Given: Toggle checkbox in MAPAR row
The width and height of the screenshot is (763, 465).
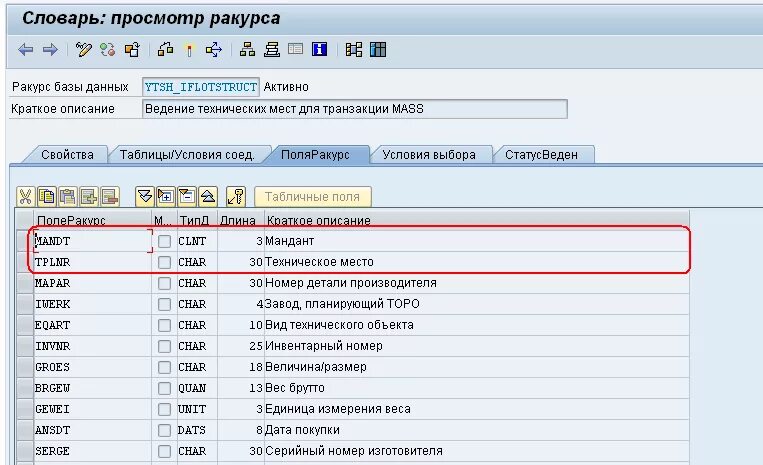Looking at the screenshot, I should point(164,283).
